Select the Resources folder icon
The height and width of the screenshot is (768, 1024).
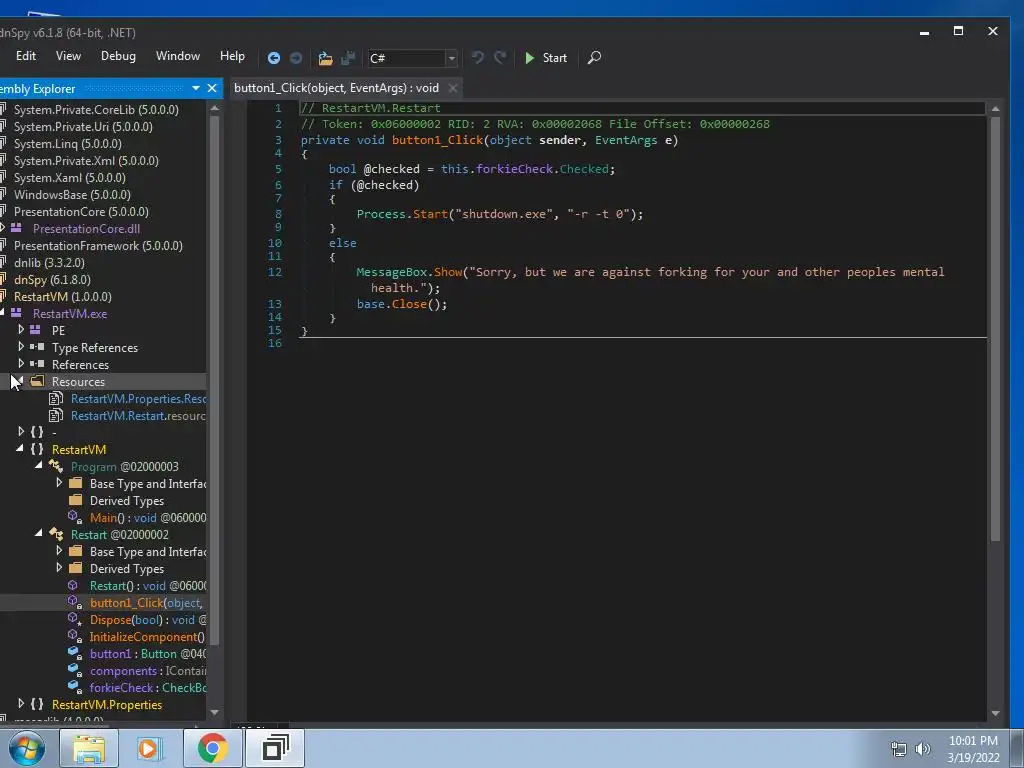[x=38, y=381]
